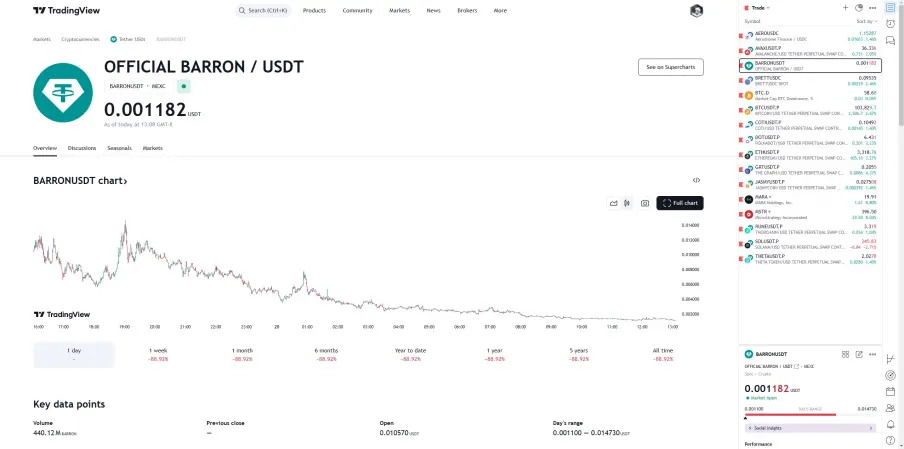
Task: Open notifications bell in right sidebar
Action: coord(890,424)
